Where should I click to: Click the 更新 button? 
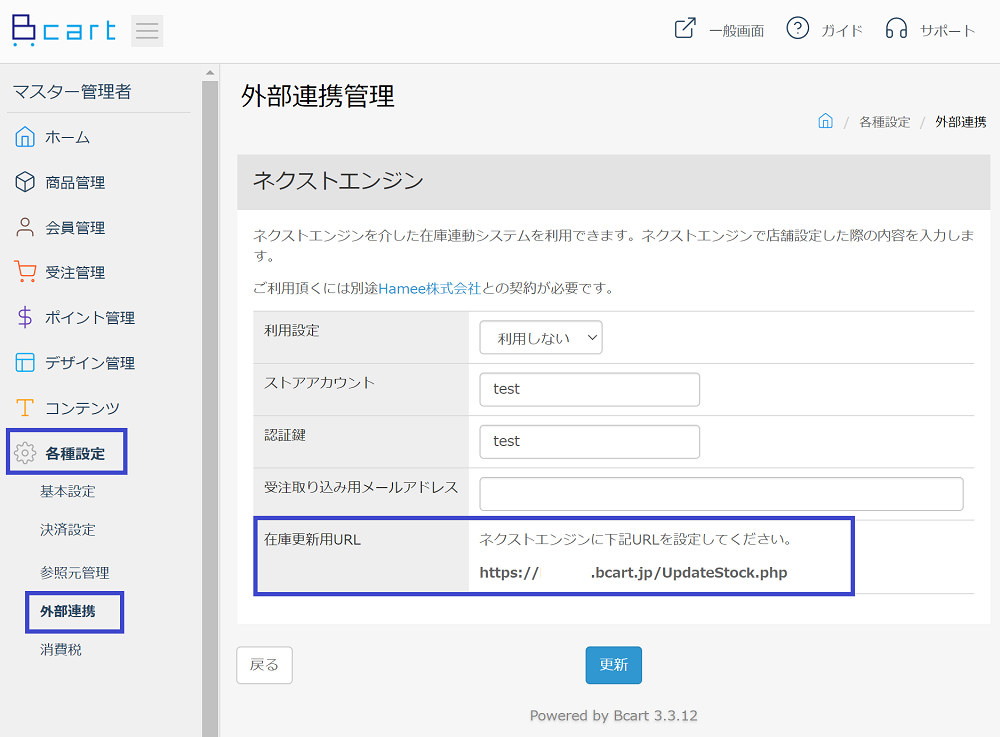coord(614,665)
